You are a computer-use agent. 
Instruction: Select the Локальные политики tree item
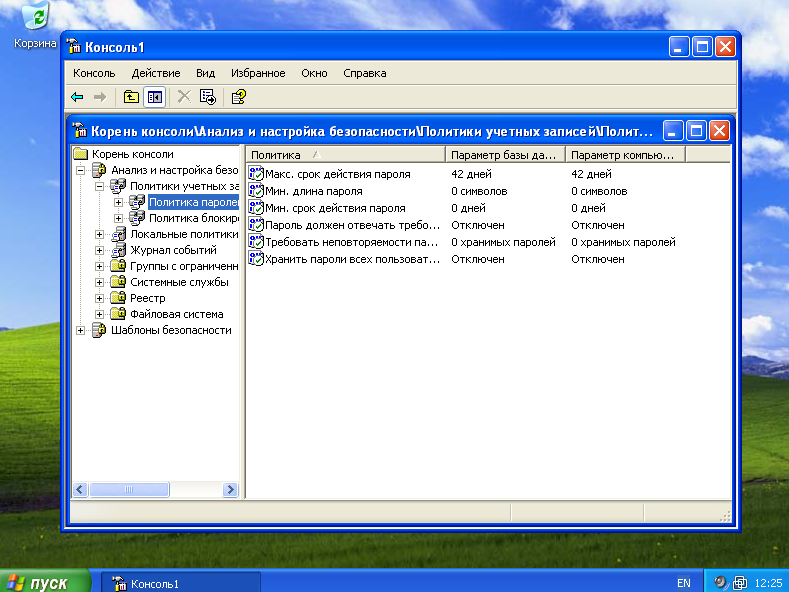(x=184, y=234)
